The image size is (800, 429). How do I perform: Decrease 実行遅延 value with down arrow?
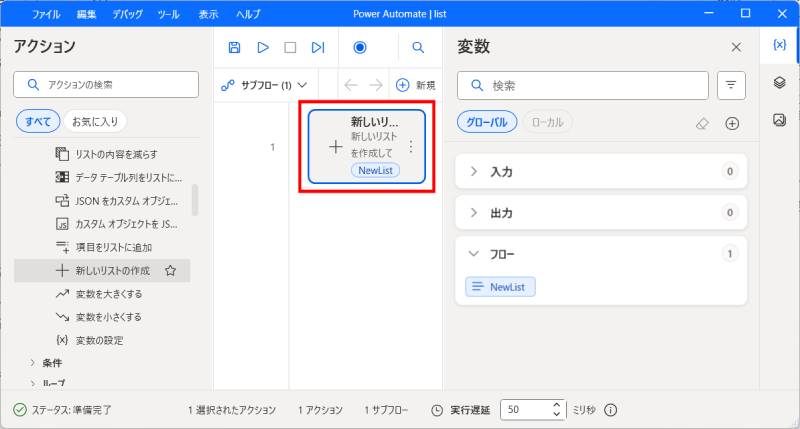(x=557, y=414)
